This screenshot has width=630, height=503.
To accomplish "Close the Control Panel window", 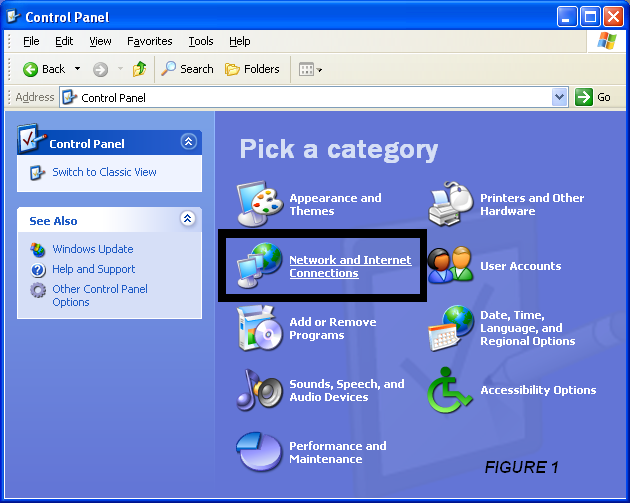I will pos(614,17).
